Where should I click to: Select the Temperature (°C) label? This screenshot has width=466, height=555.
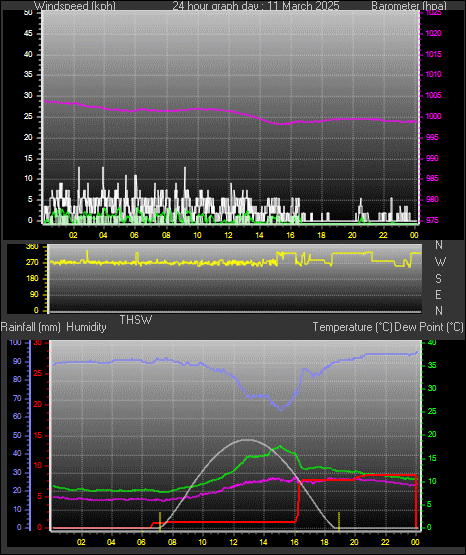tap(352, 327)
